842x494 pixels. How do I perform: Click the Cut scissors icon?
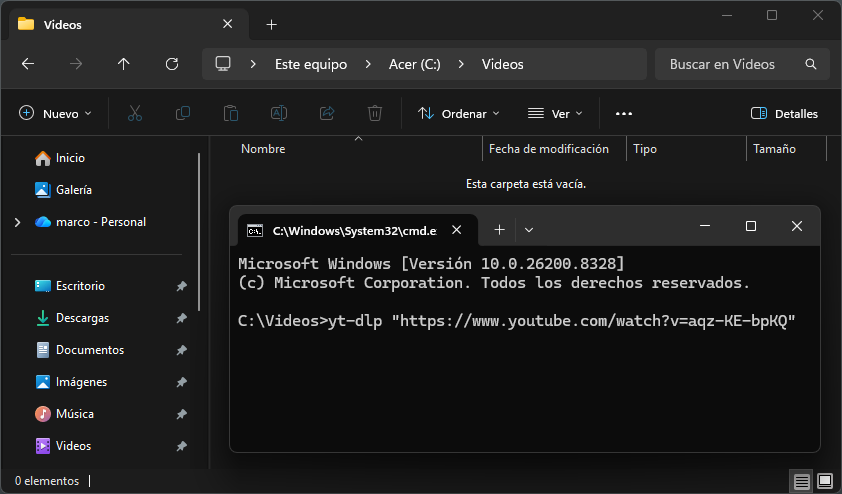pos(135,113)
